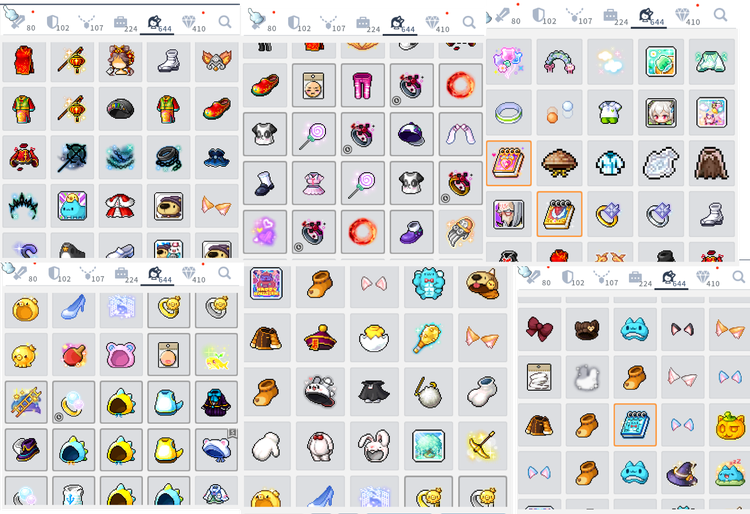Choose the star ladder item
The image size is (750, 514).
(x=26, y=402)
